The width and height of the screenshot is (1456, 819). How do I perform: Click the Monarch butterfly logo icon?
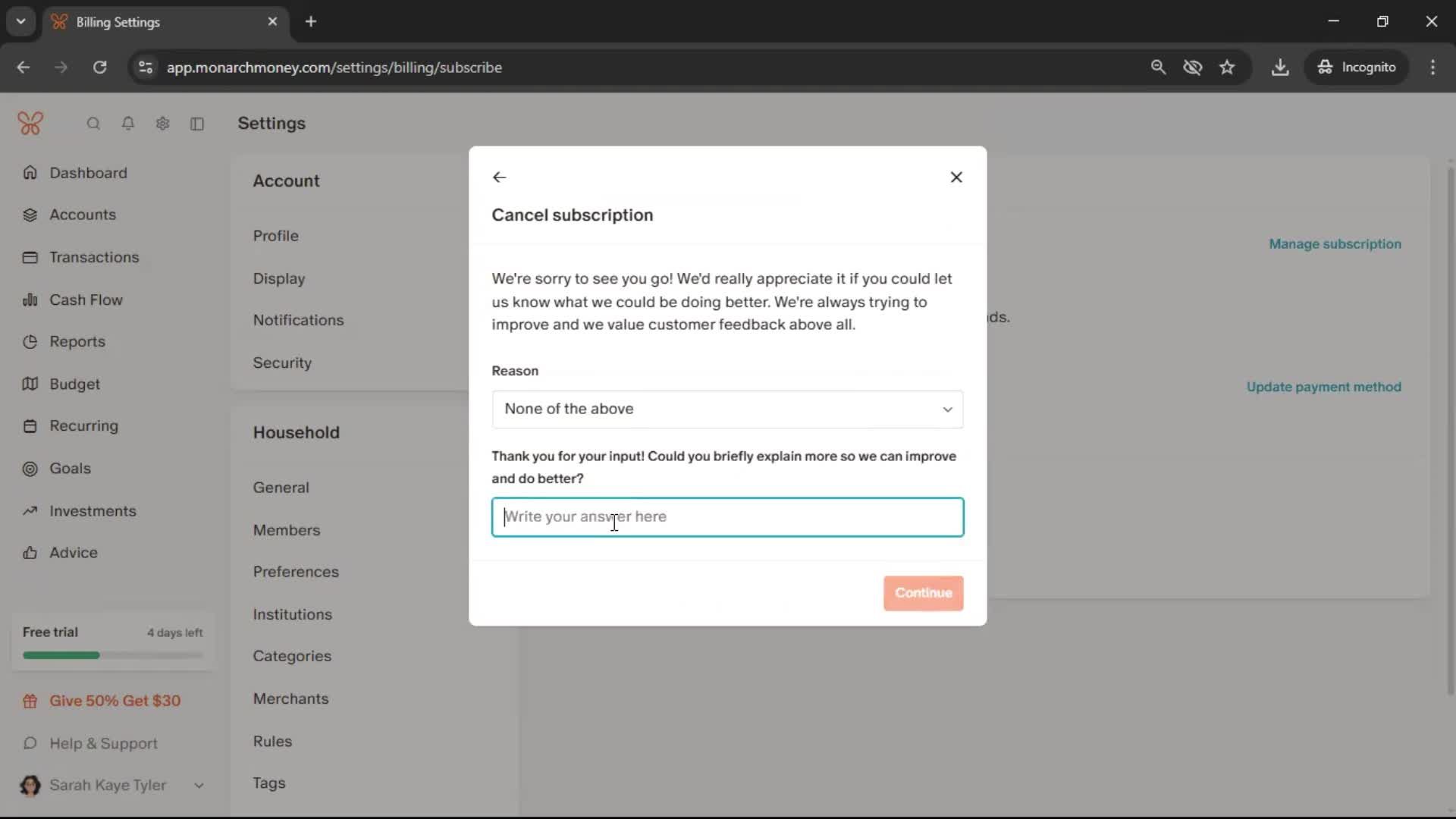click(x=30, y=123)
